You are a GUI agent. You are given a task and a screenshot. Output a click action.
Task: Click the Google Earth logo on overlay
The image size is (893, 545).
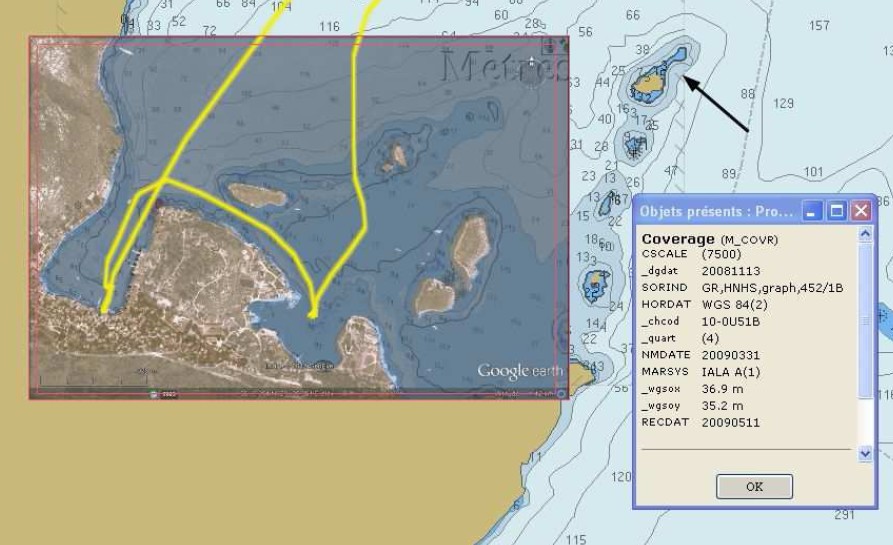pos(519,371)
